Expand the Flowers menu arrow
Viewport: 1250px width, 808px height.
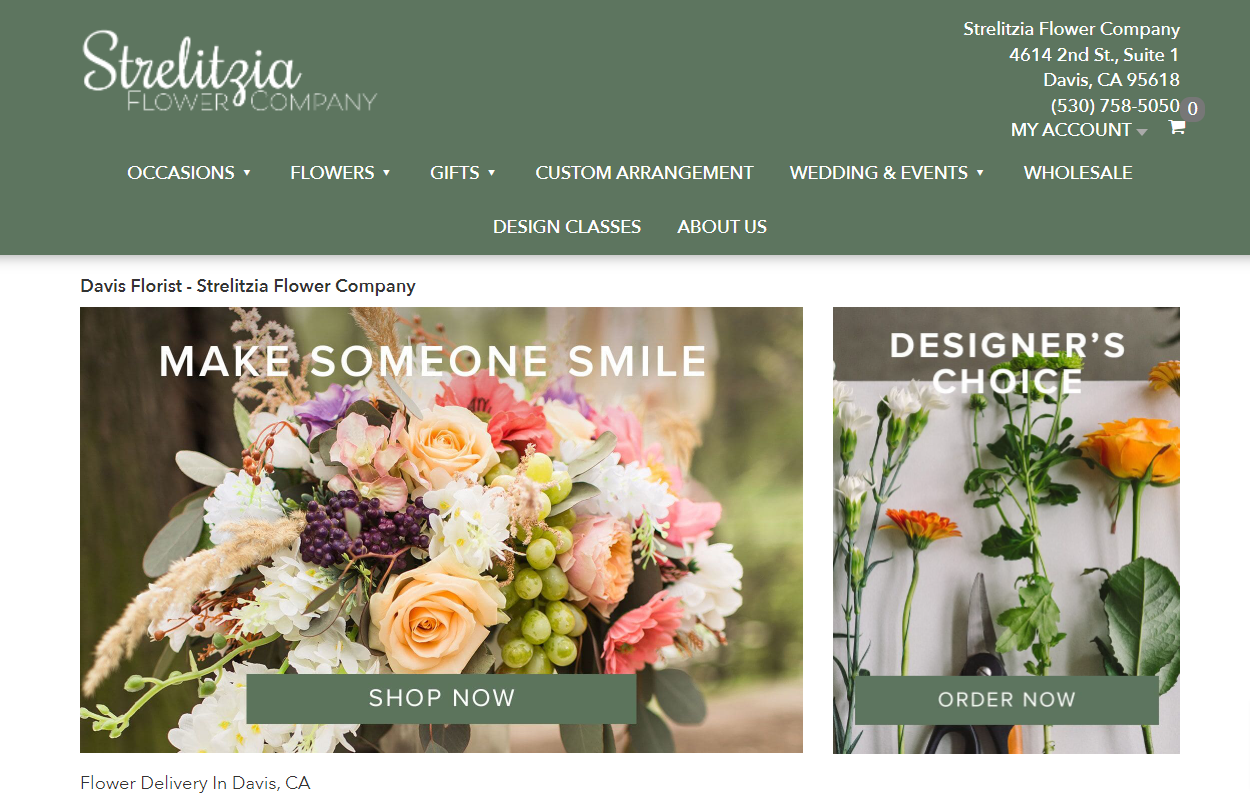pyautogui.click(x=386, y=173)
